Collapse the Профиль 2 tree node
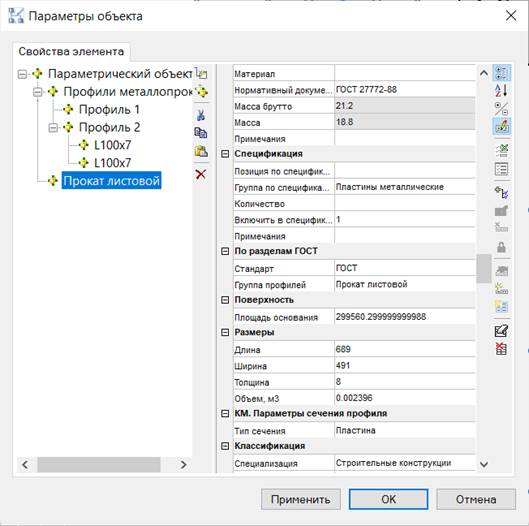Screen dimensions: 529x526 [53, 128]
